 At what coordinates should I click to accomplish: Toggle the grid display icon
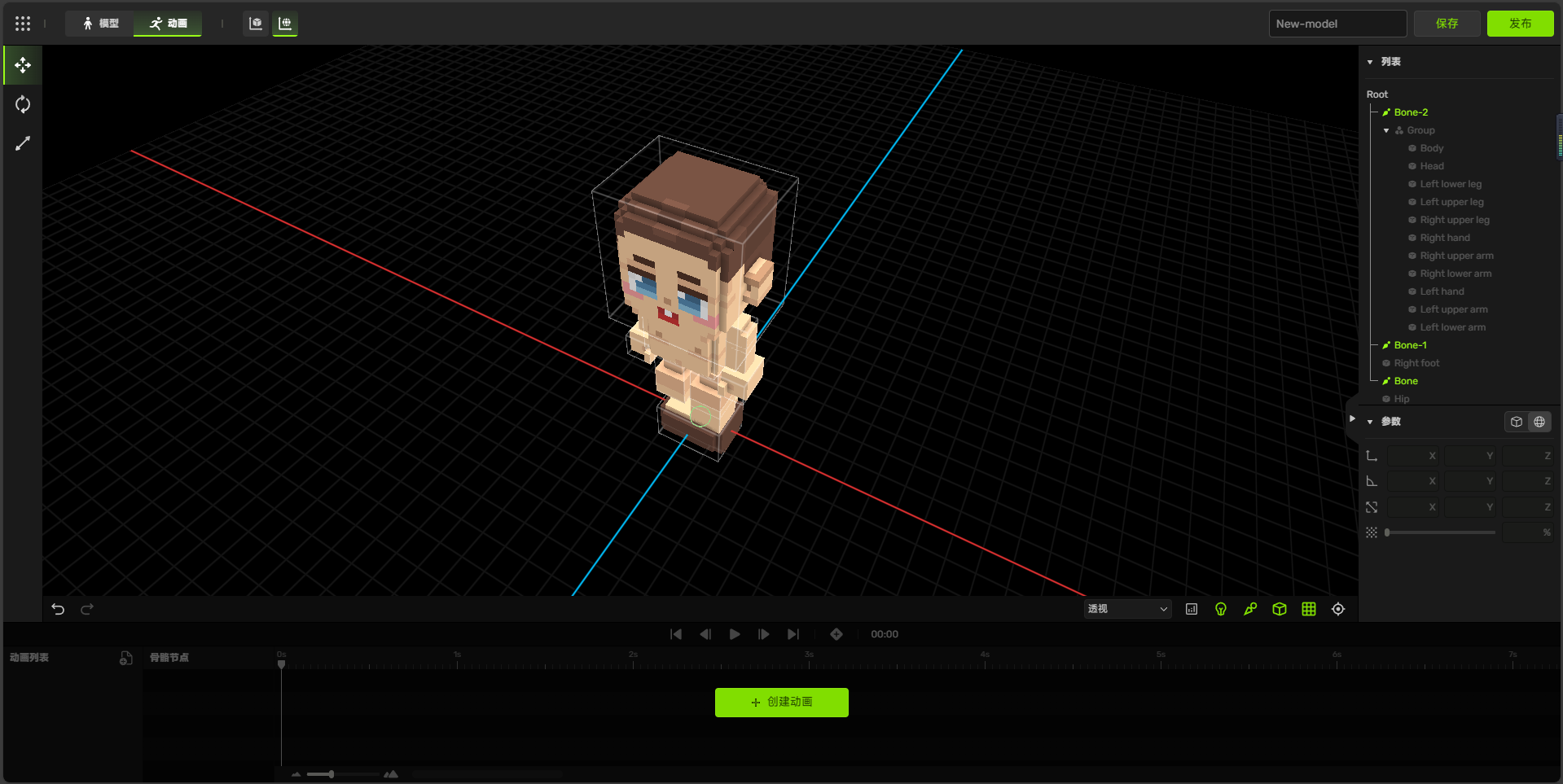pyautogui.click(x=1308, y=609)
